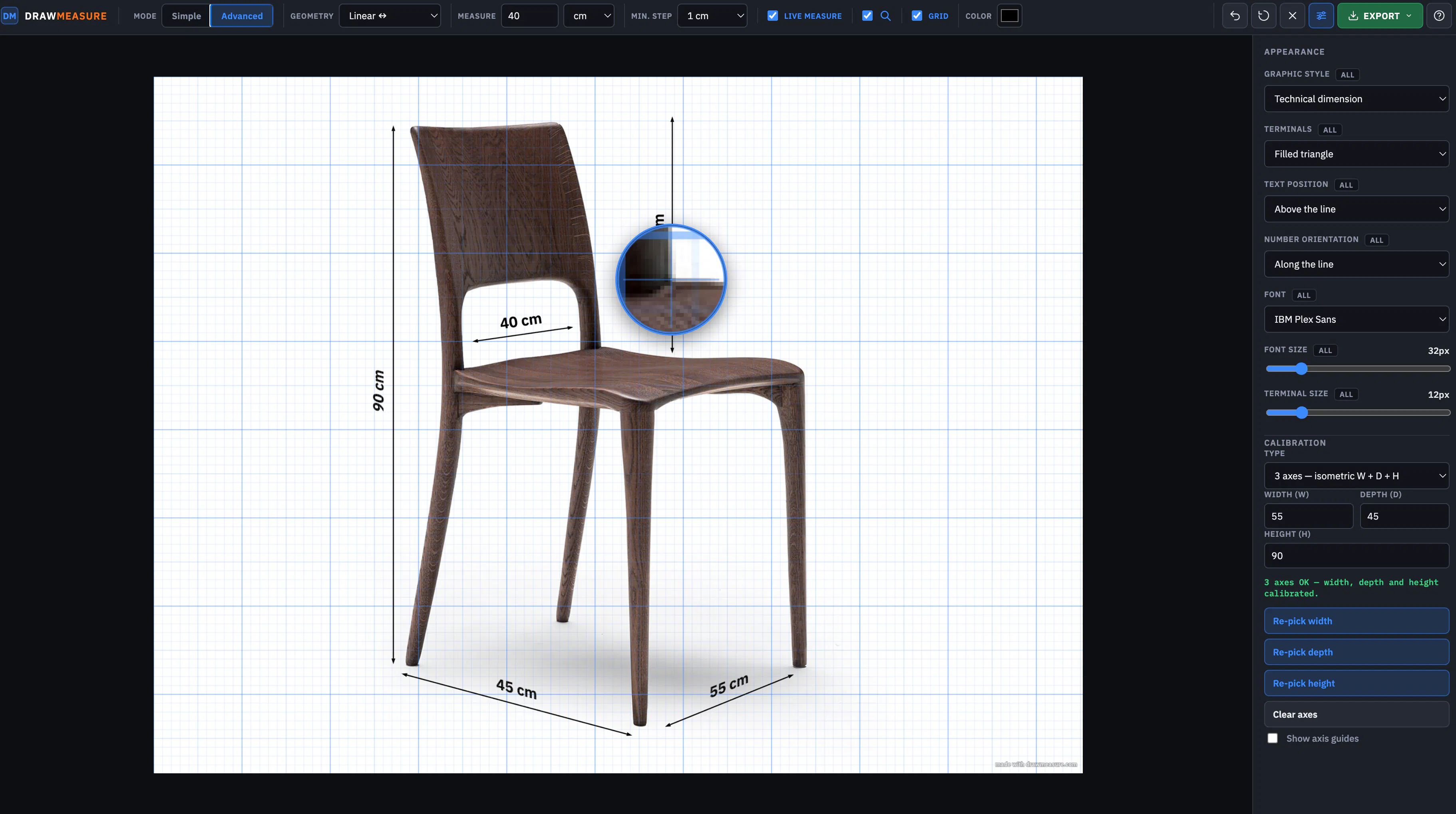1456x814 pixels.
Task: Open the Text Position dropdown
Action: (1357, 209)
